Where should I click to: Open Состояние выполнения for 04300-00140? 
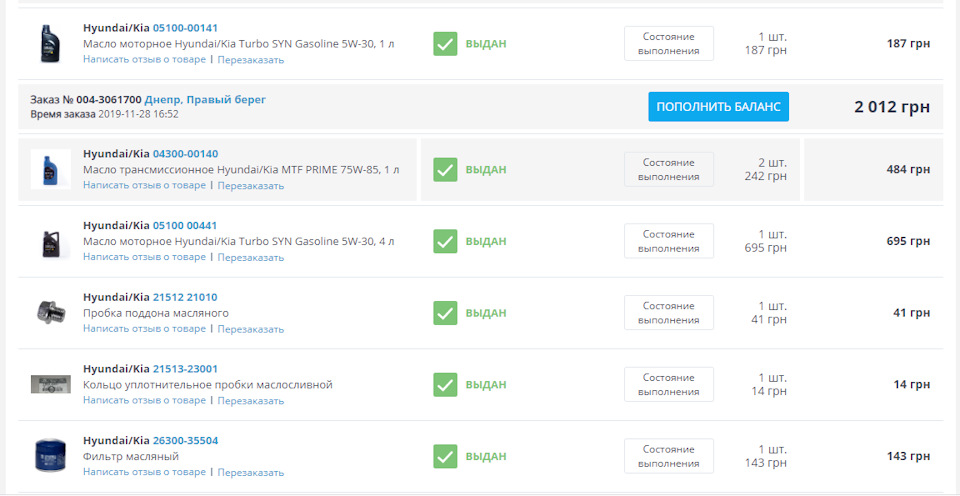pyautogui.click(x=669, y=169)
